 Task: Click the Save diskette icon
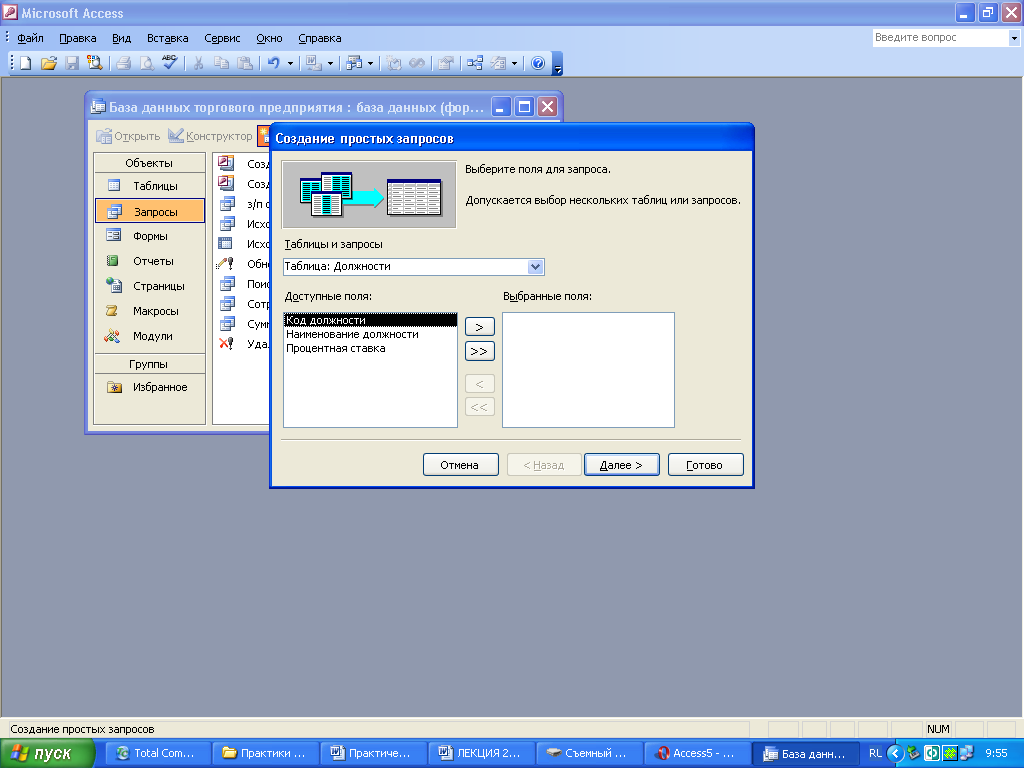pyautogui.click(x=72, y=63)
